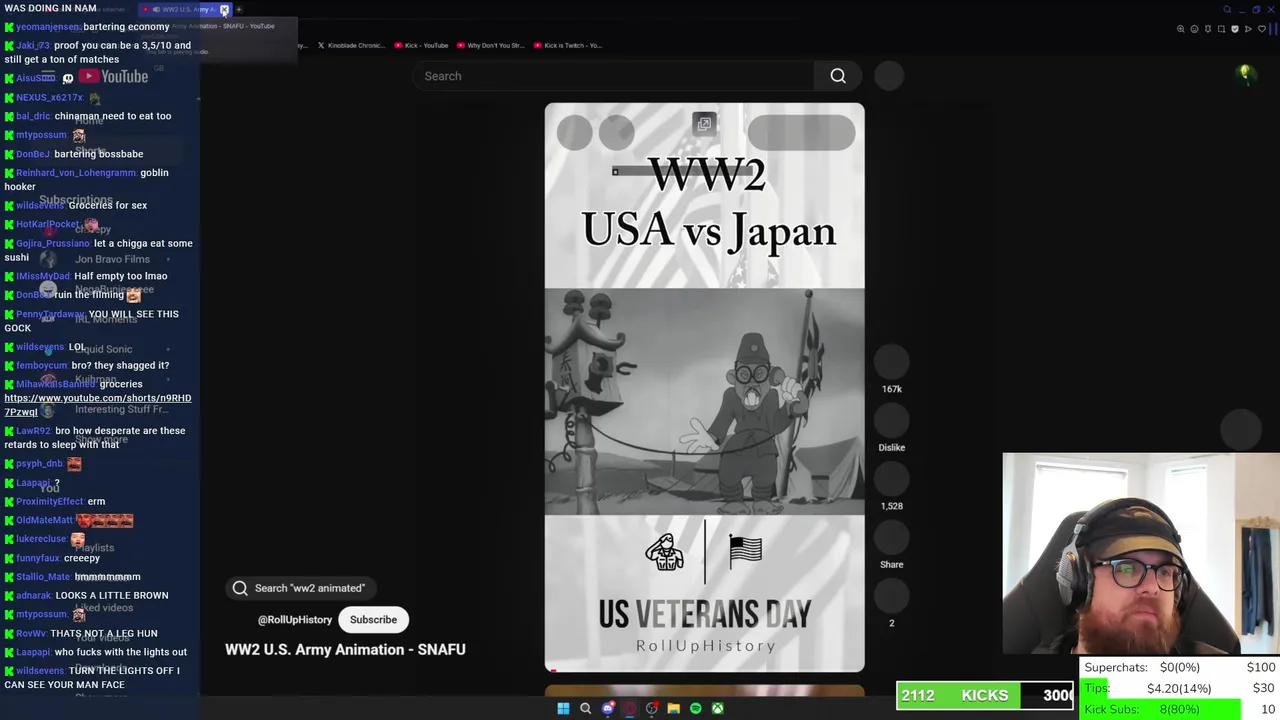Open Spotify from the taskbar
Viewport: 1280px width, 720px height.
tap(695, 709)
